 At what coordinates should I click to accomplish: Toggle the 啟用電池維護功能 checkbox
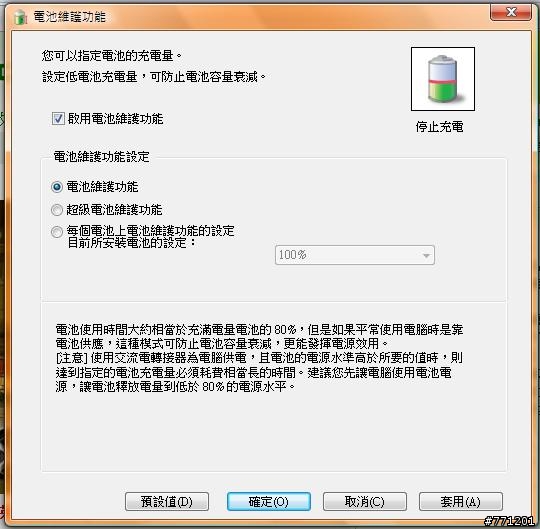(58, 118)
